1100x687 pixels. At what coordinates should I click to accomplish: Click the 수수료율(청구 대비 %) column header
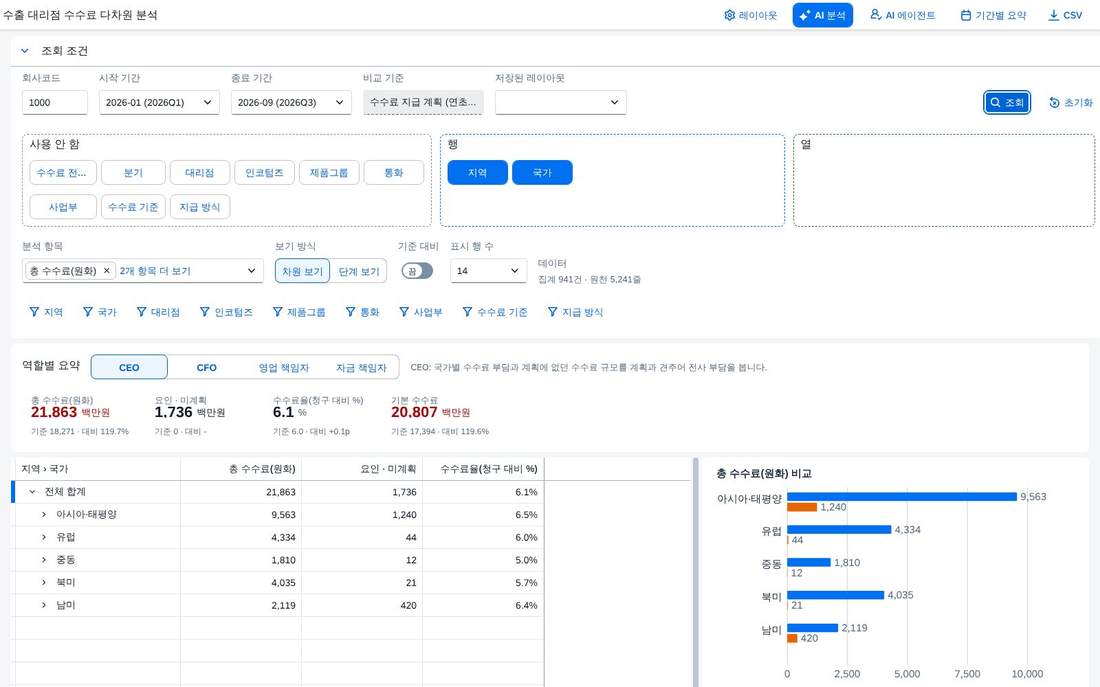click(483, 469)
